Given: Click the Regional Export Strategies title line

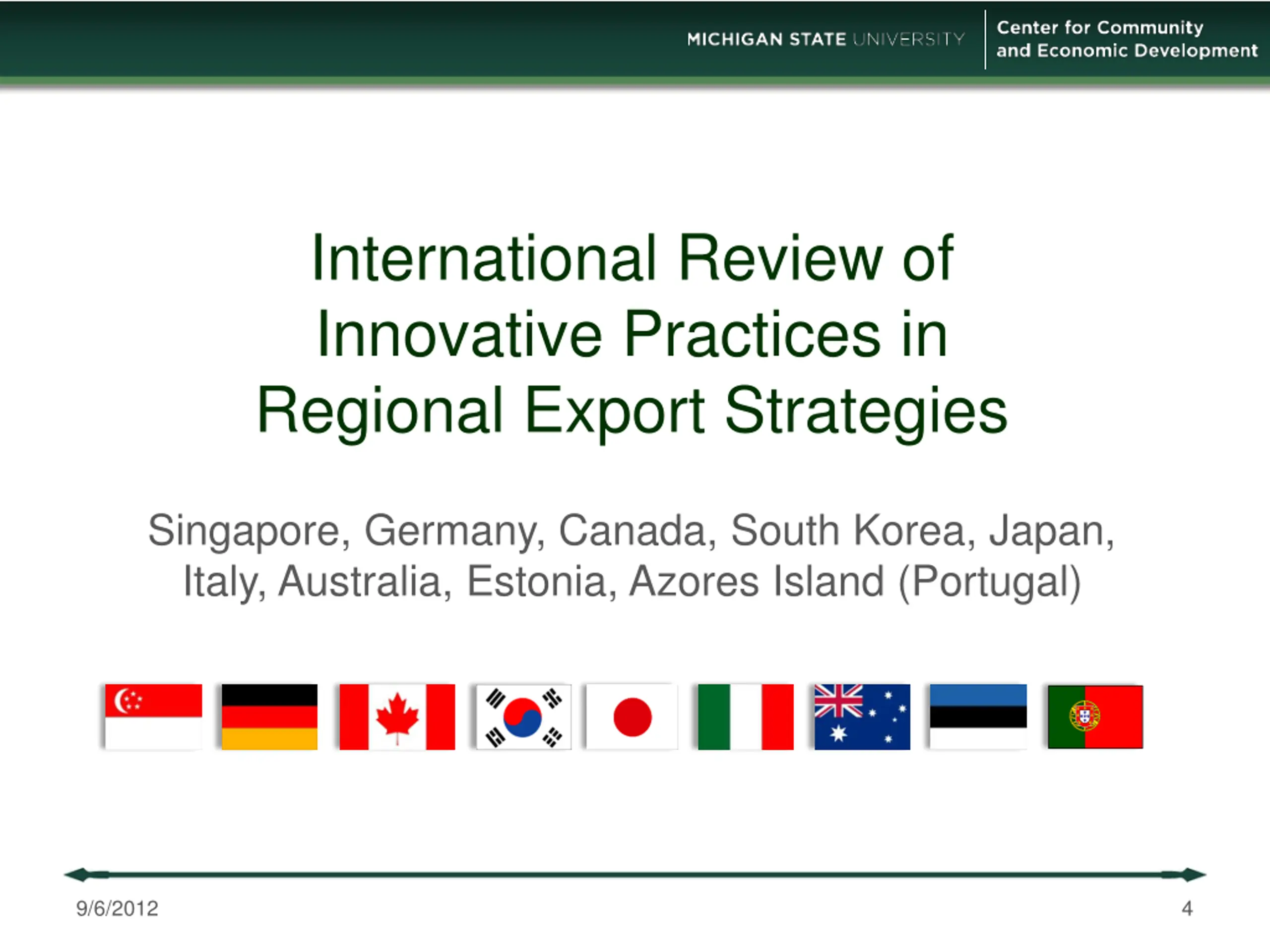Looking at the screenshot, I should (x=632, y=411).
